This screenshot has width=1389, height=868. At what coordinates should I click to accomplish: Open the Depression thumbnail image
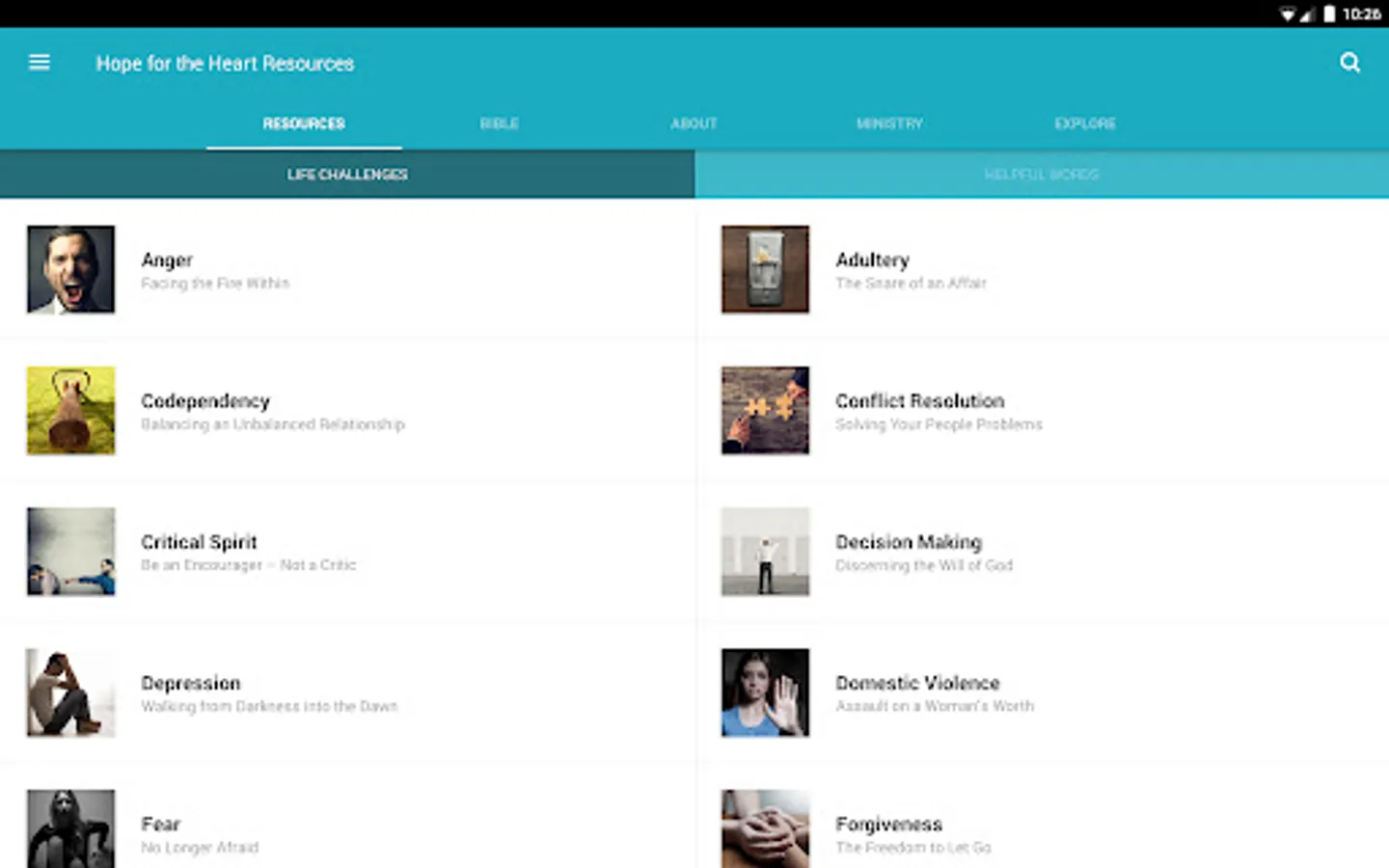71,692
